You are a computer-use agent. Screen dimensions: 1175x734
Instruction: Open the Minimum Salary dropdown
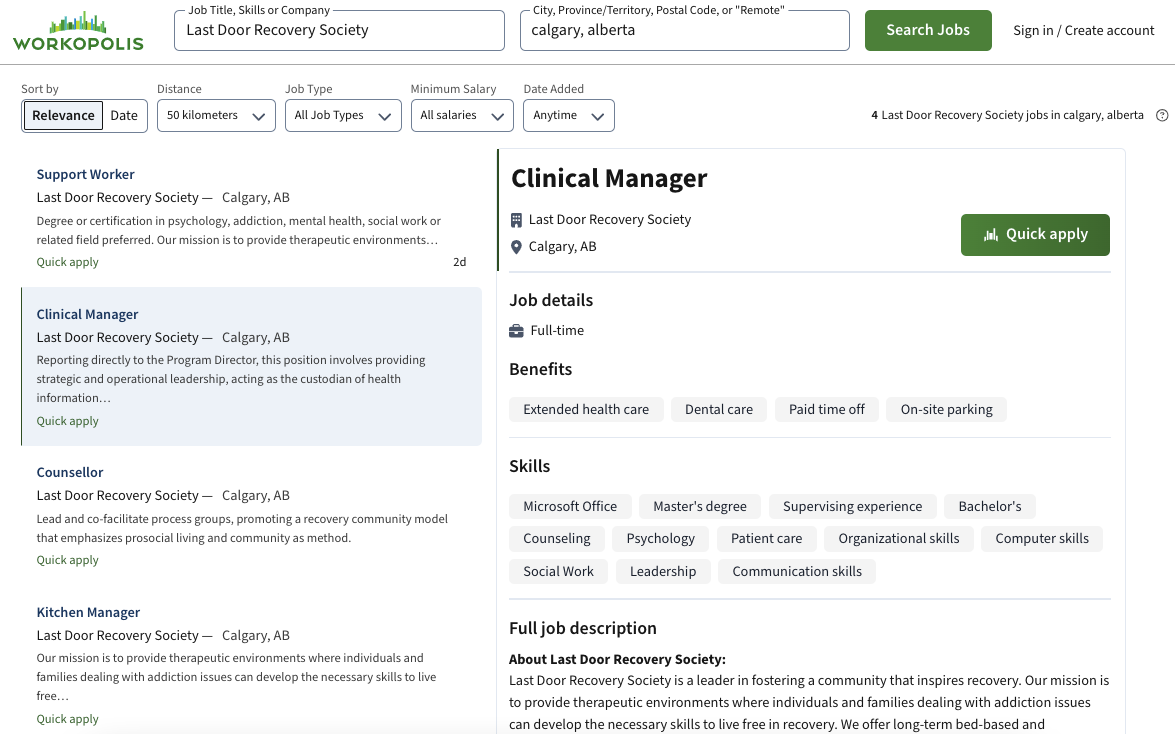coord(462,115)
